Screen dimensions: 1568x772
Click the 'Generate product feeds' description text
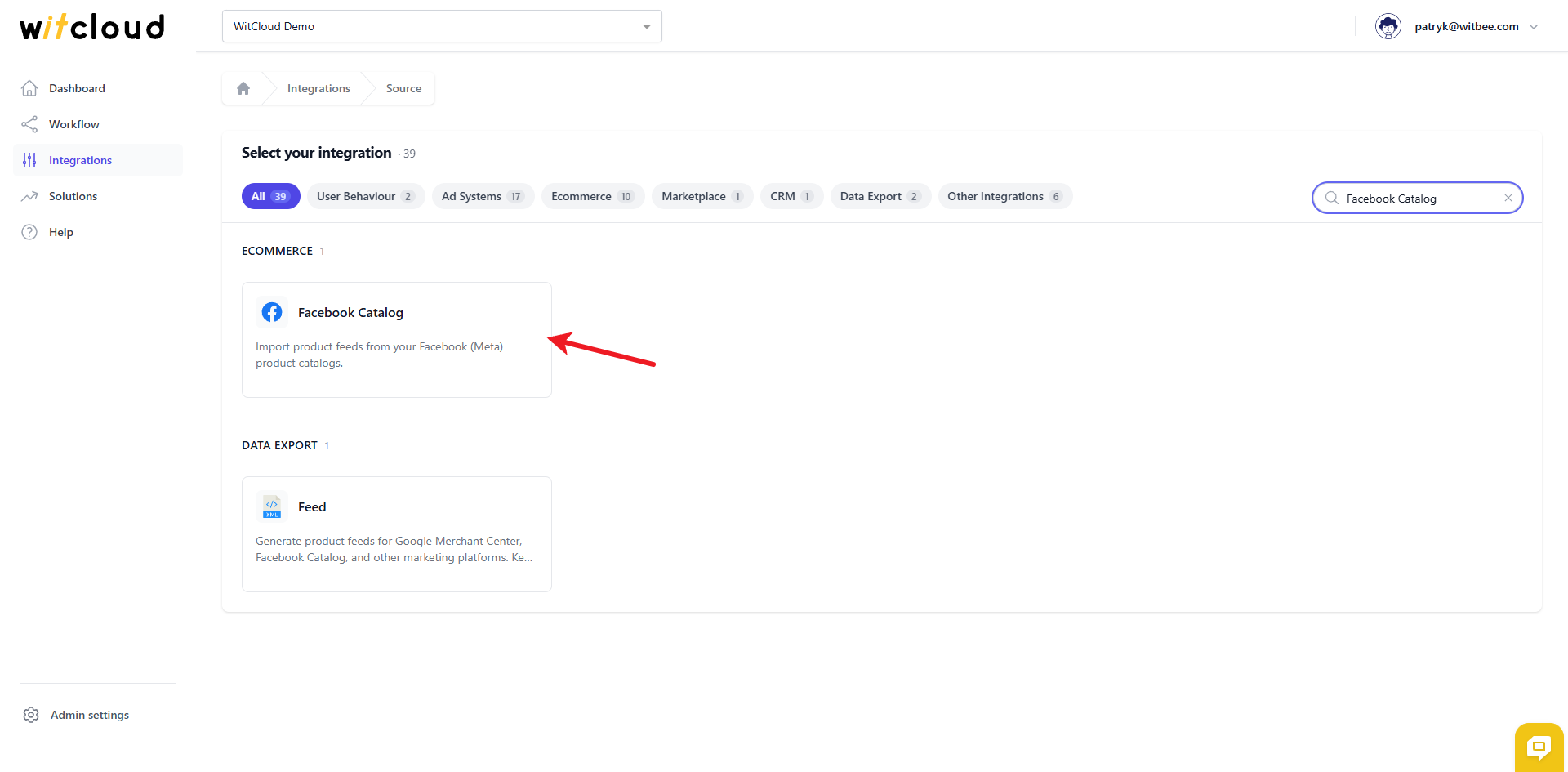394,549
